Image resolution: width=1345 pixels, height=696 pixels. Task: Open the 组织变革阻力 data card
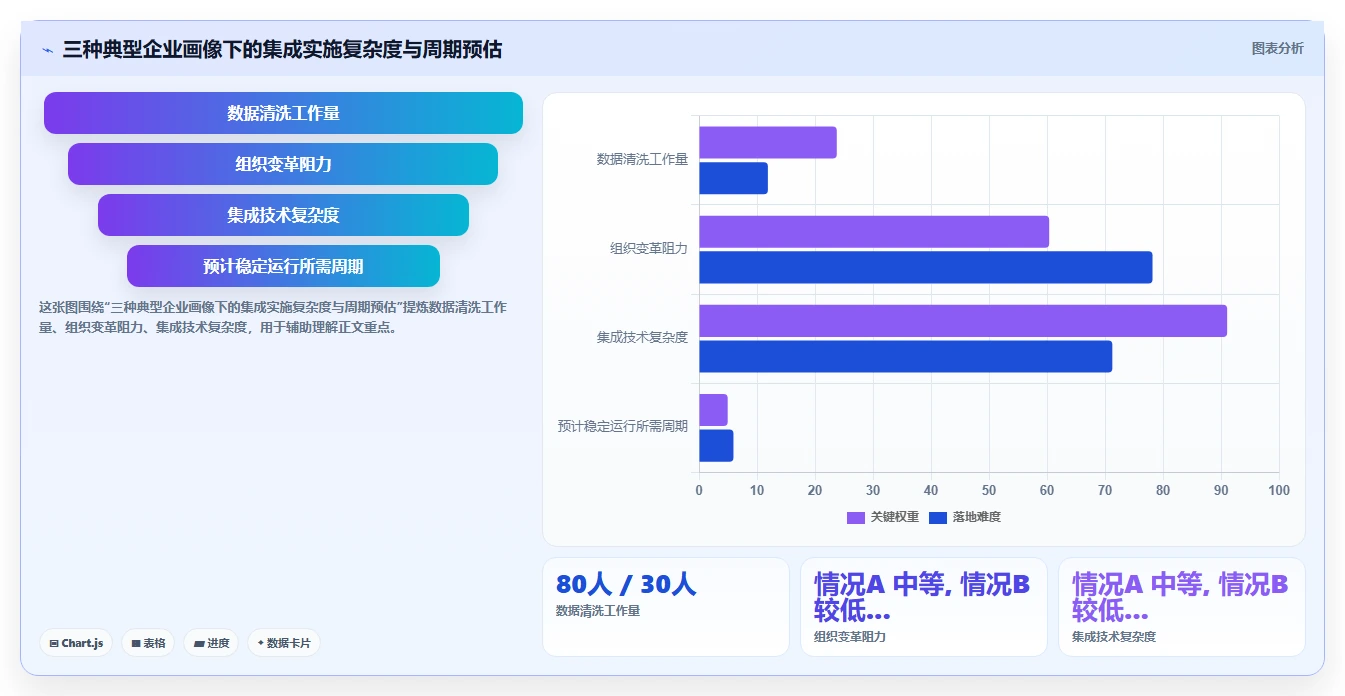point(924,607)
